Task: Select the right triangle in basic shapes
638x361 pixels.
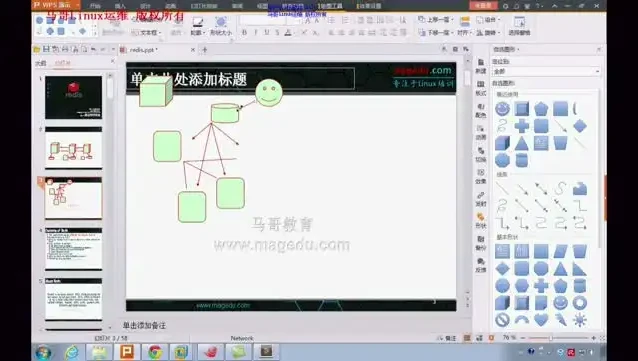Action: (x=580, y=269)
